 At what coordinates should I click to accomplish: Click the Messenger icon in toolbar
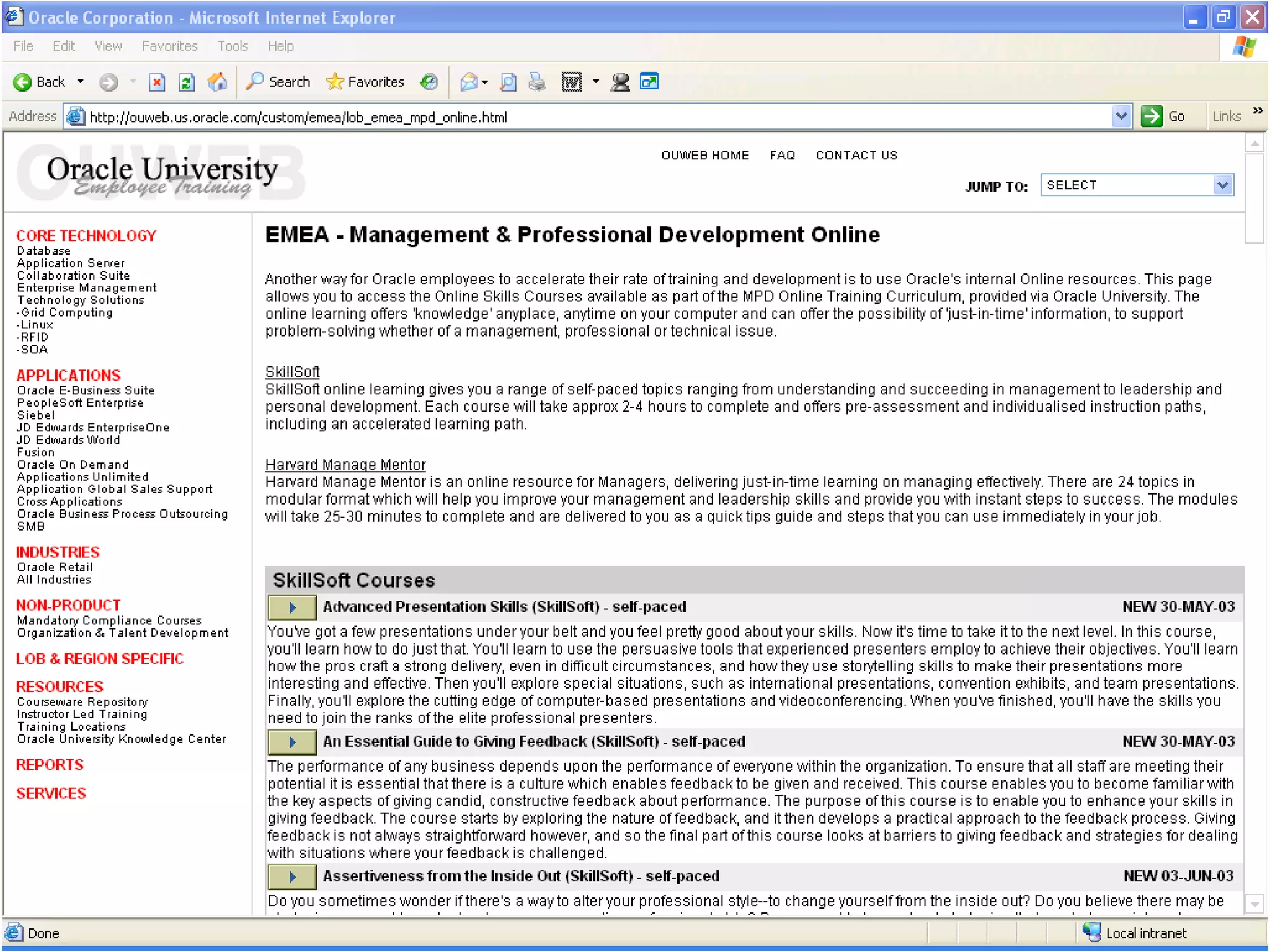pyautogui.click(x=619, y=82)
